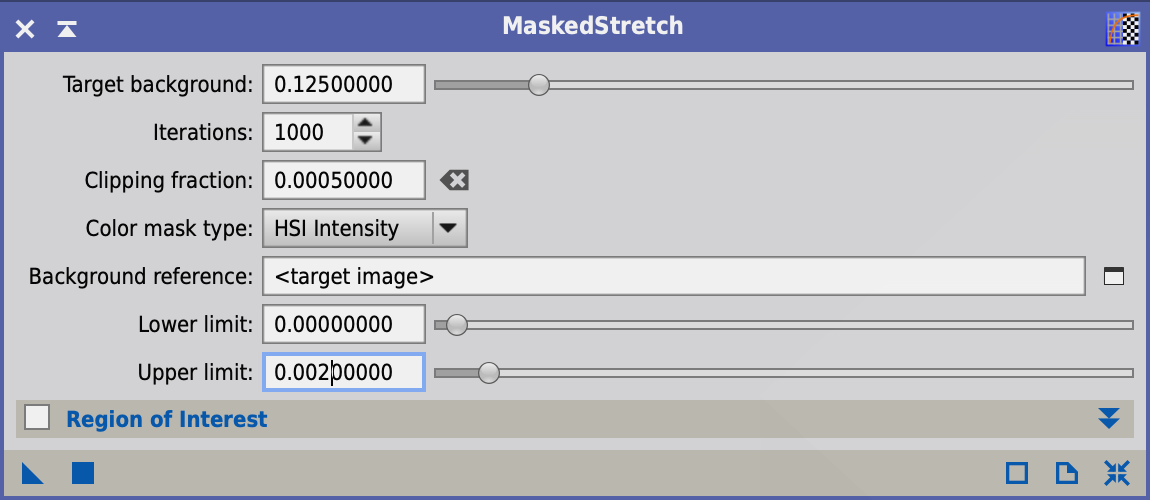Click the Reset process icon
This screenshot has height=500, width=1150.
(x=1116, y=474)
